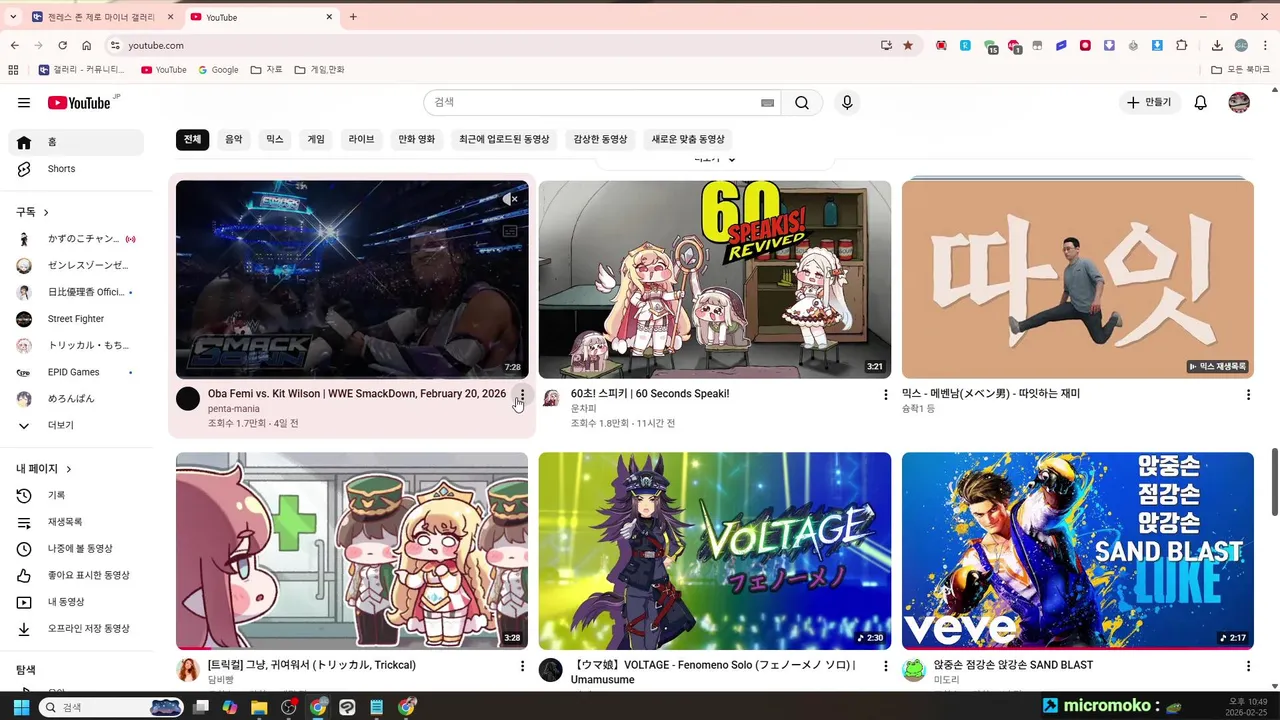Open the account avatar menu

(1239, 103)
